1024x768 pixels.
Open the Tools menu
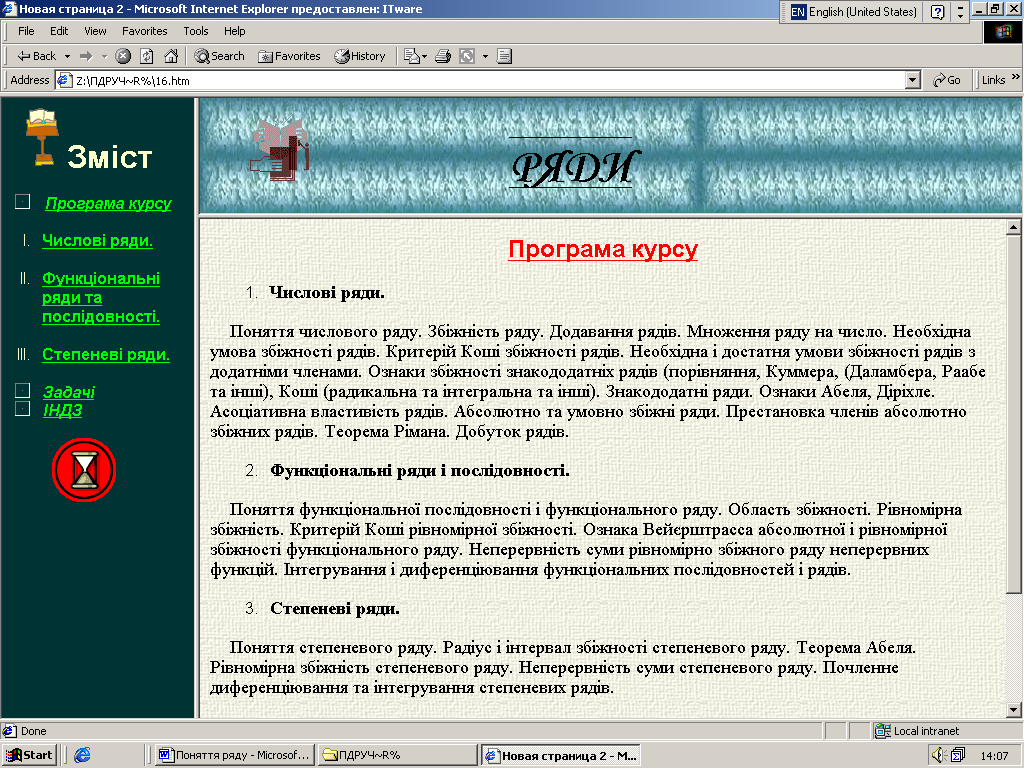195,31
